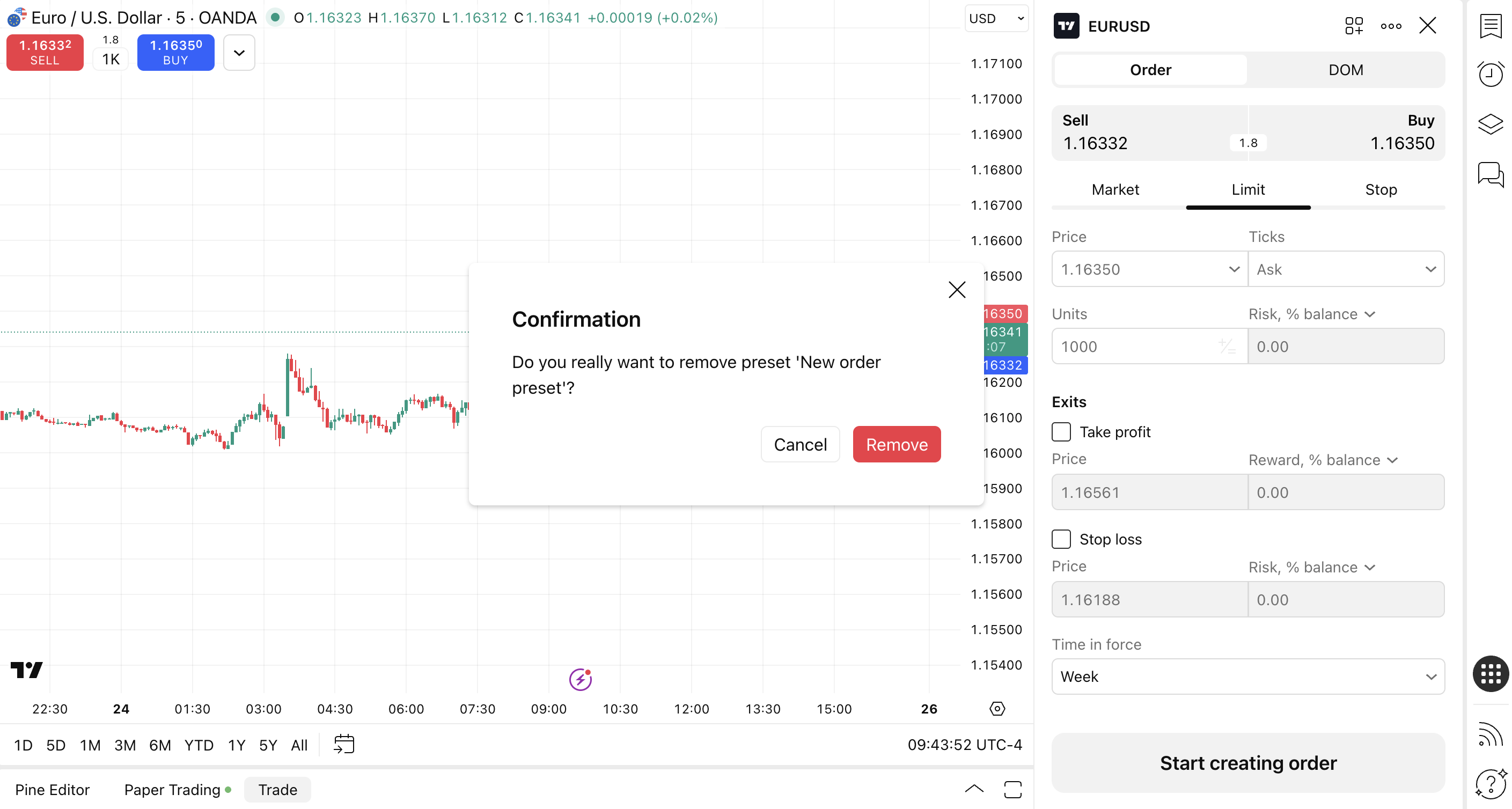Open the chats icon in sidebar
Viewport: 1512px width, 809px height.
[x=1491, y=174]
